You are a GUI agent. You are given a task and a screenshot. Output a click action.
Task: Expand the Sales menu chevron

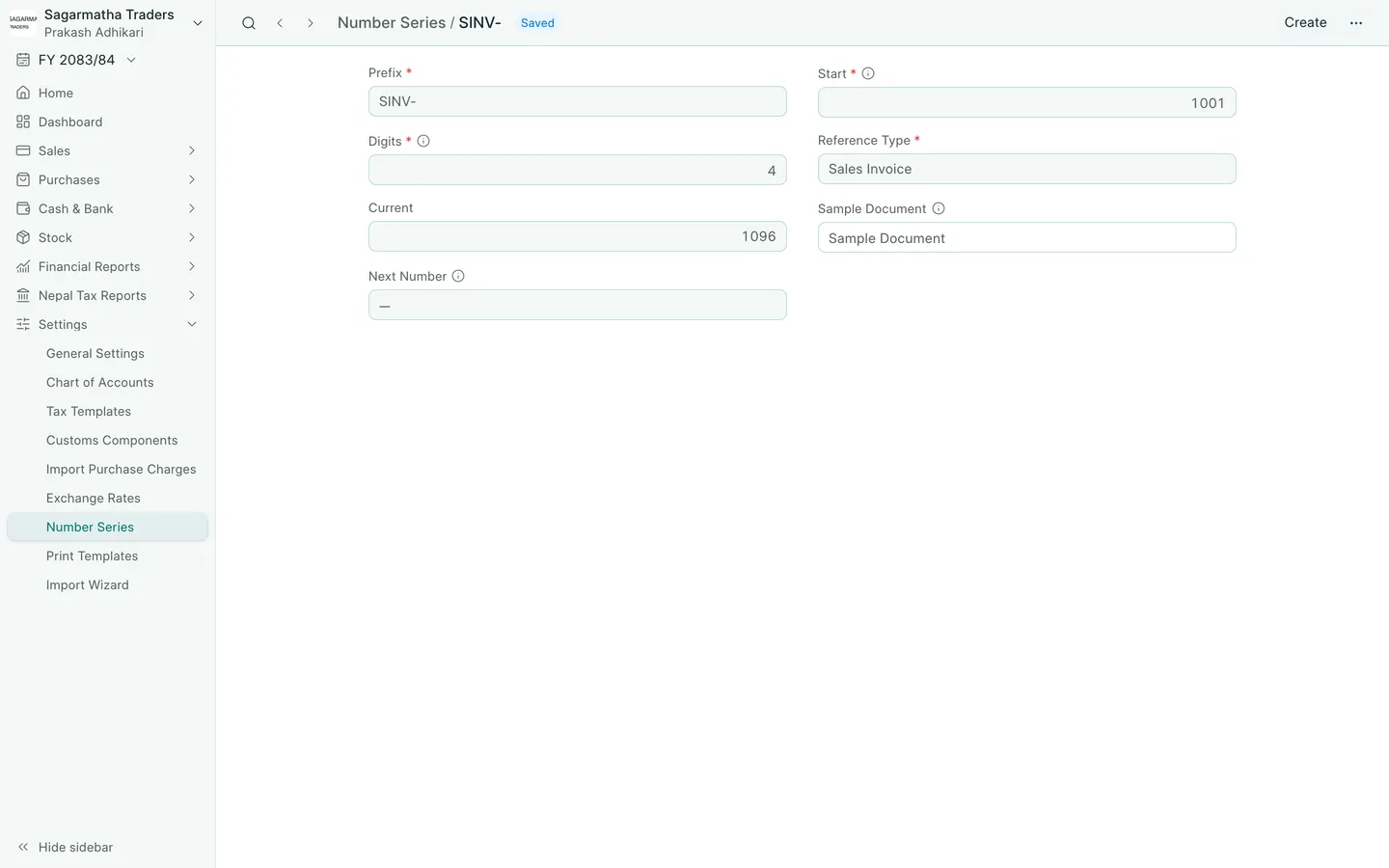[192, 150]
